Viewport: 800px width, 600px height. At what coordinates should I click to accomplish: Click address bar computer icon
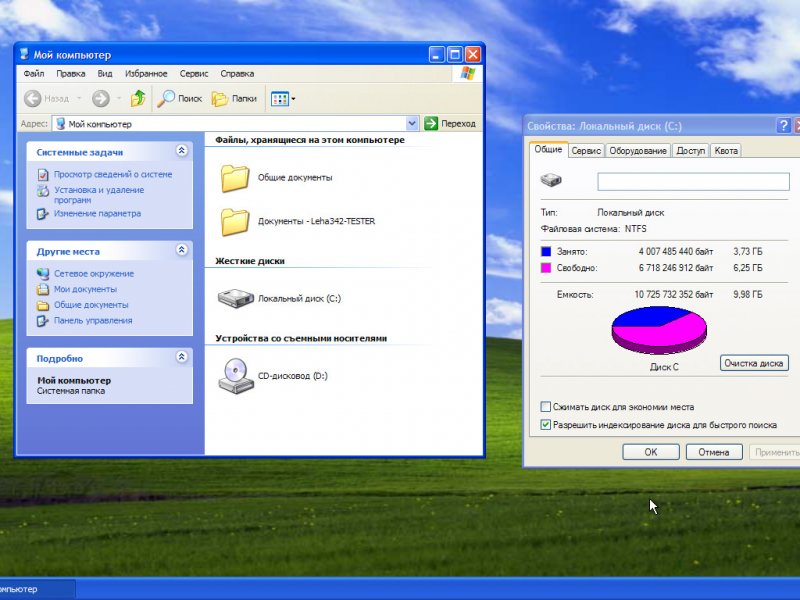coord(61,123)
